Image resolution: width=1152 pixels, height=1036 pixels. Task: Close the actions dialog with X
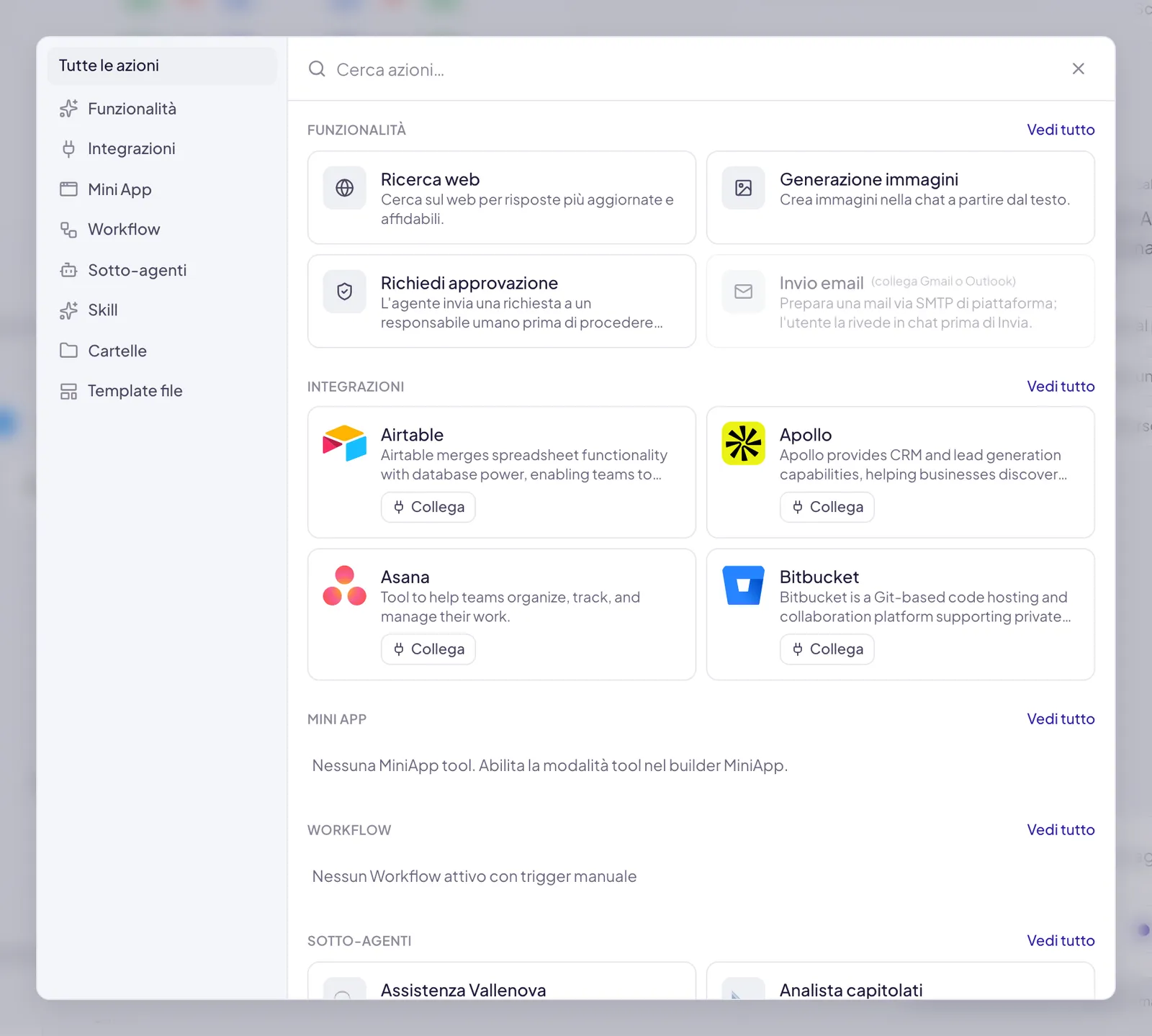click(x=1079, y=69)
